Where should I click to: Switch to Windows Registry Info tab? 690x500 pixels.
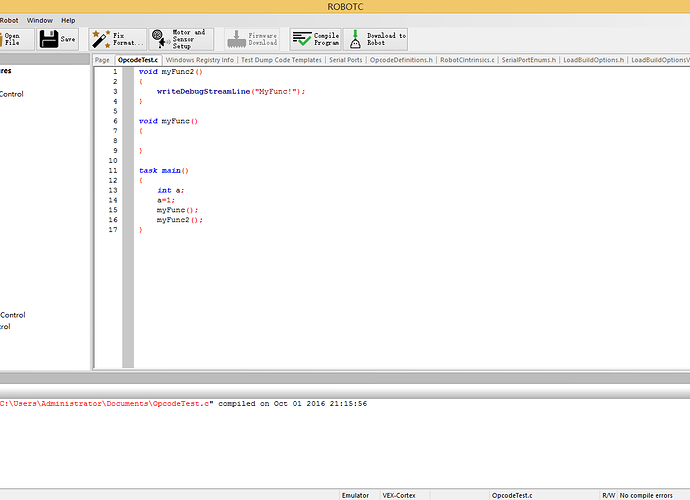(x=200, y=60)
